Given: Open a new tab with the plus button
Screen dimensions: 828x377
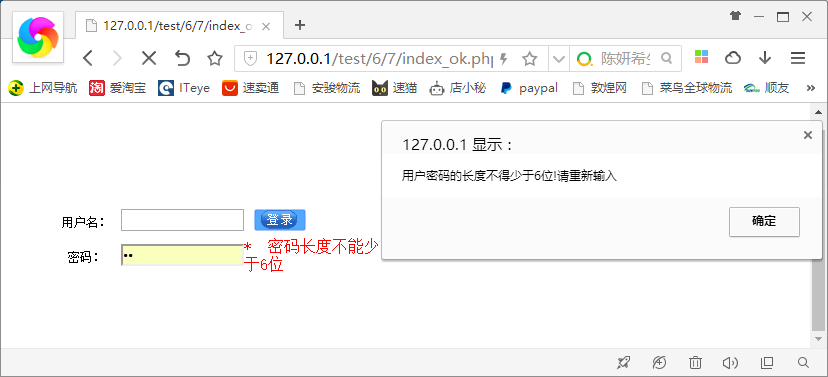Looking at the screenshot, I should tap(300, 25).
